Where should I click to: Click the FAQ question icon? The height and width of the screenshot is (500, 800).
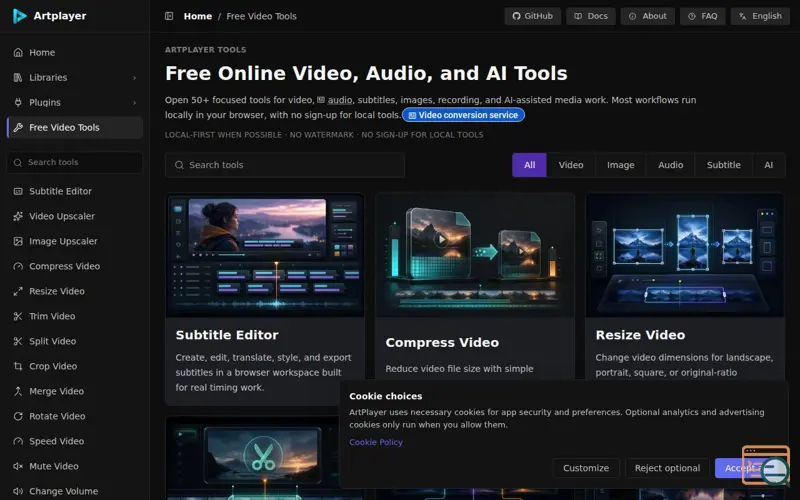pyautogui.click(x=692, y=16)
